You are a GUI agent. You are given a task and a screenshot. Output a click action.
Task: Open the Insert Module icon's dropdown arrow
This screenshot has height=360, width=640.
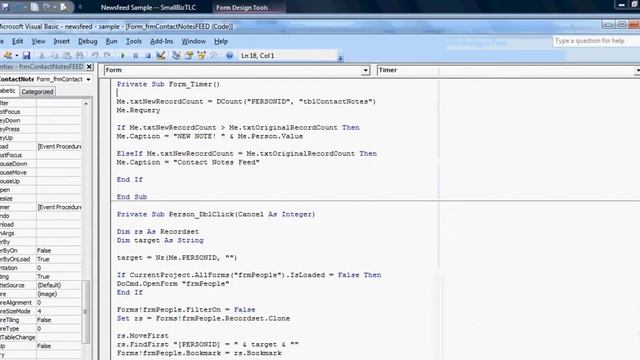point(17,56)
